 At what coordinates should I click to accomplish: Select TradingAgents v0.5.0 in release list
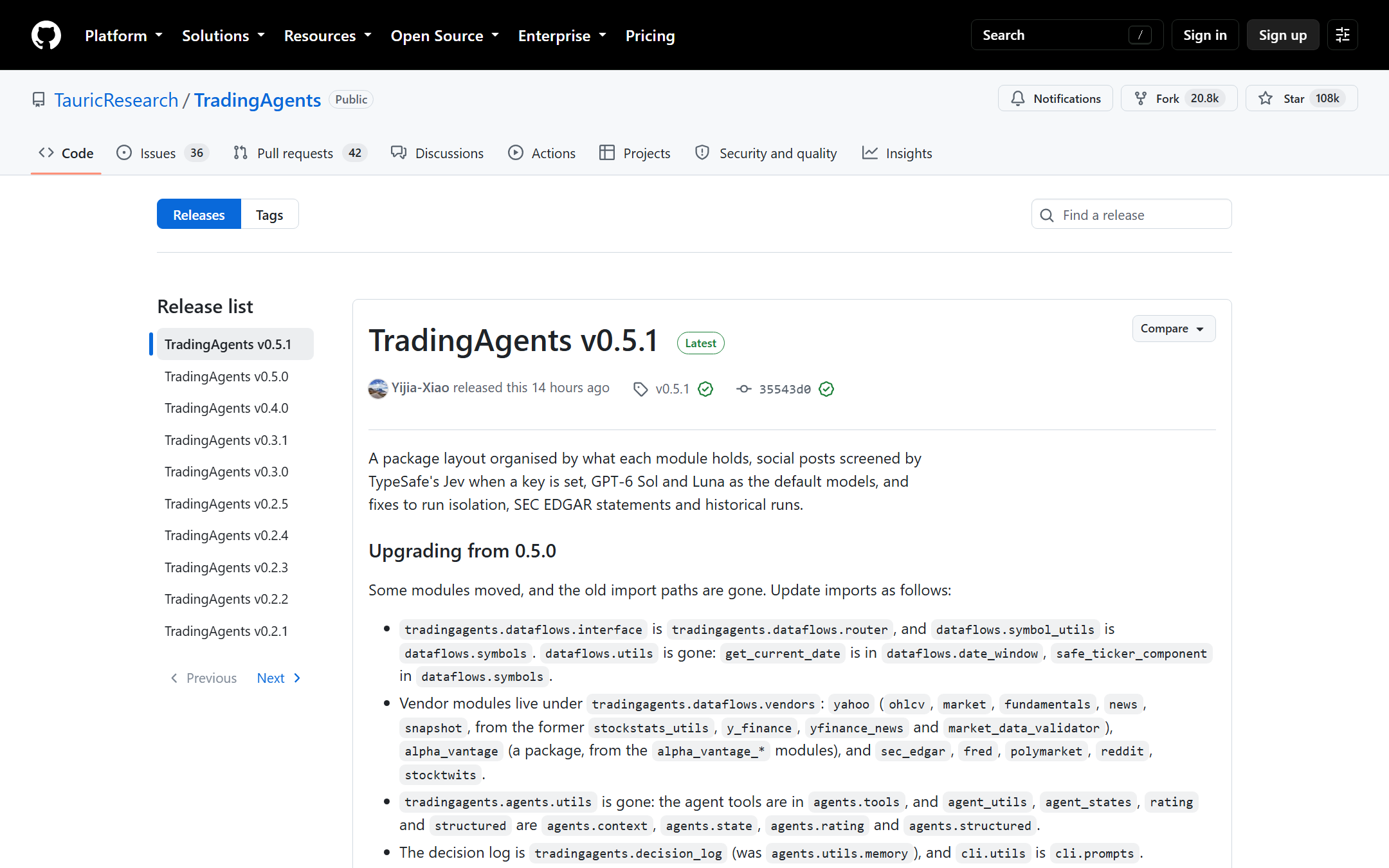(x=235, y=376)
